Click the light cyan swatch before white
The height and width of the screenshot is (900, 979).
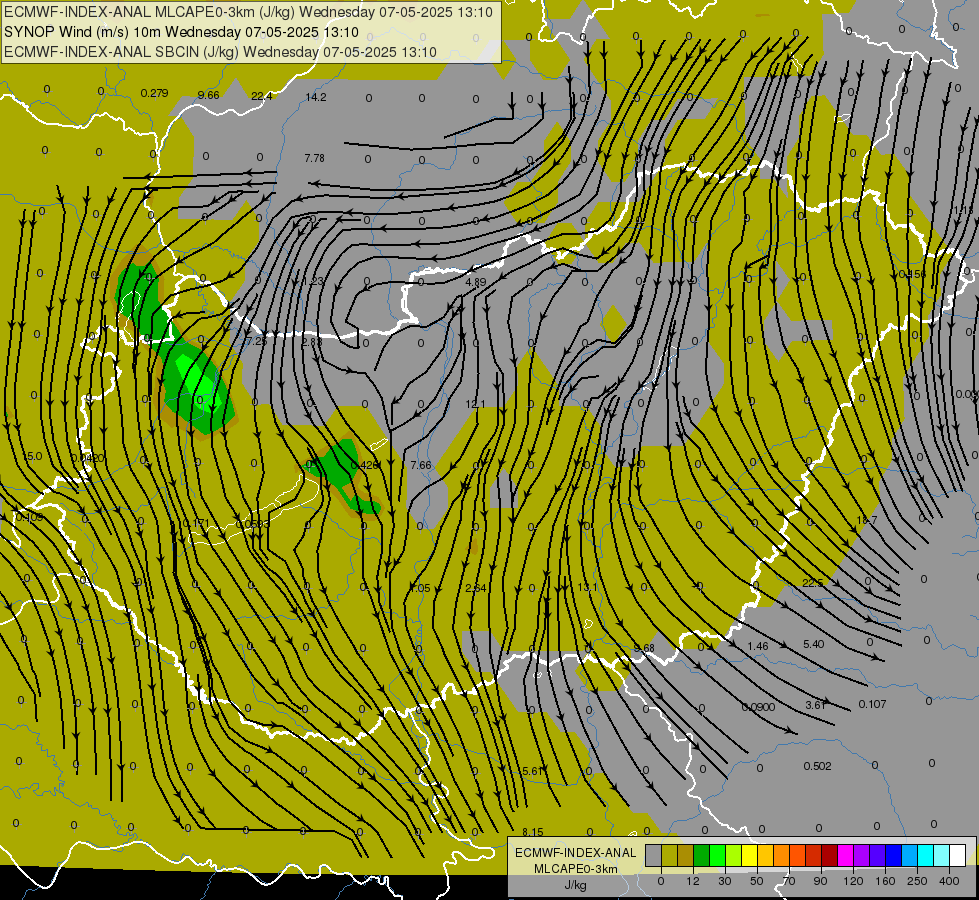coord(942,855)
